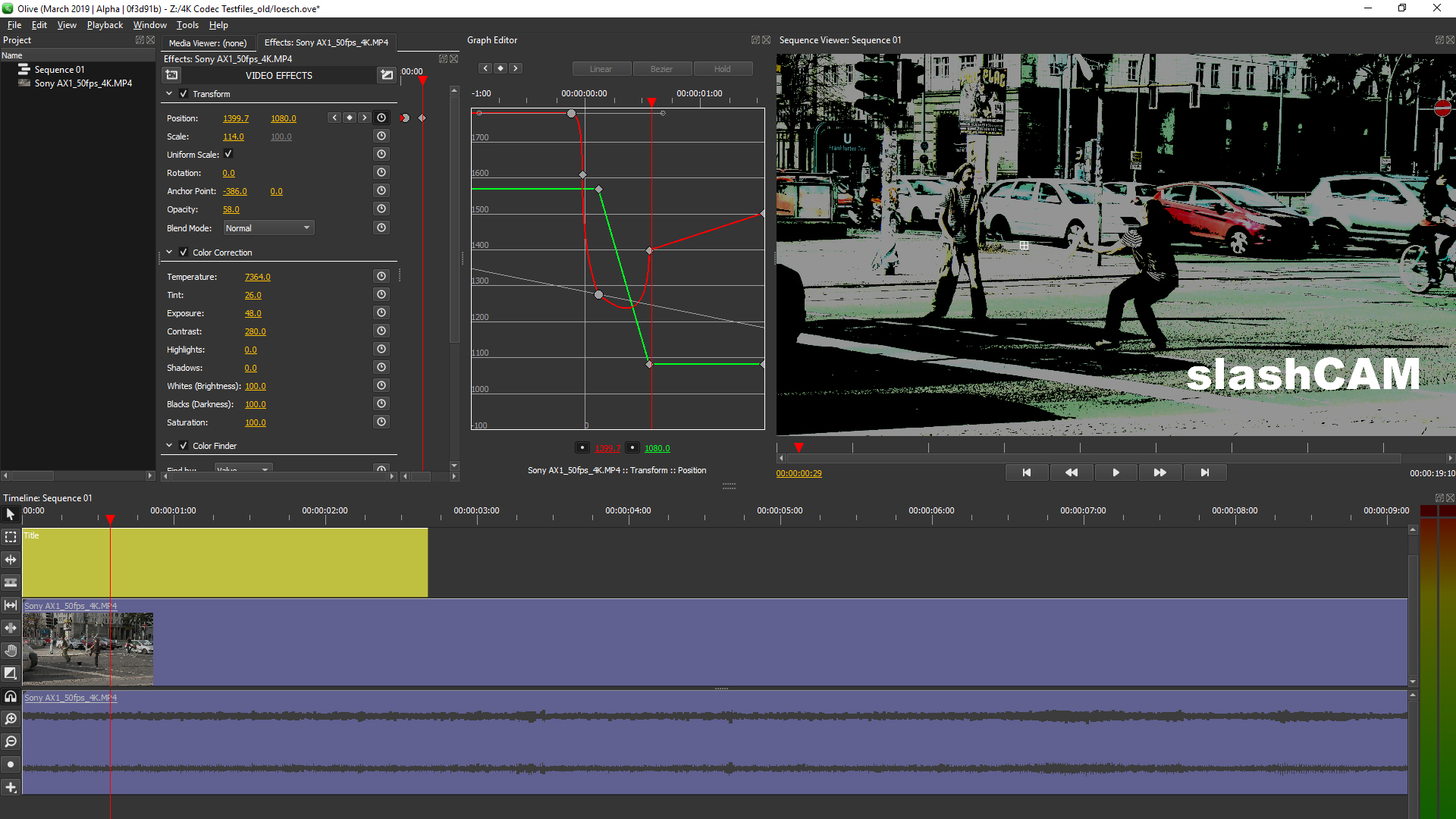
Task: Zoom in on the timeline
Action: click(x=11, y=719)
